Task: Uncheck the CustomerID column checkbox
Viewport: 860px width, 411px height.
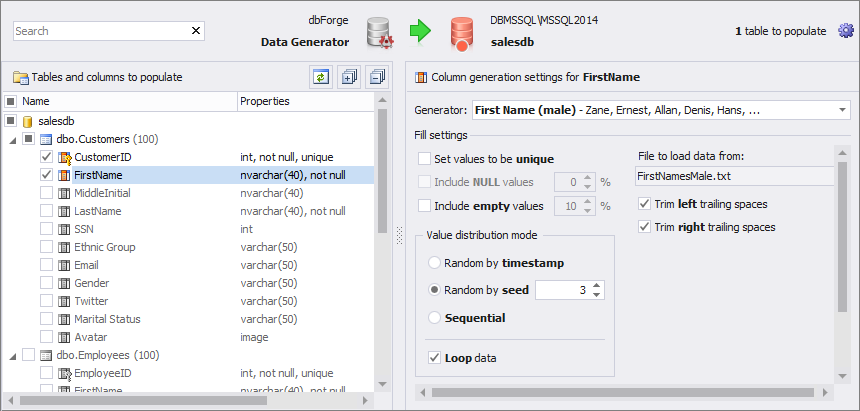Action: 47,157
